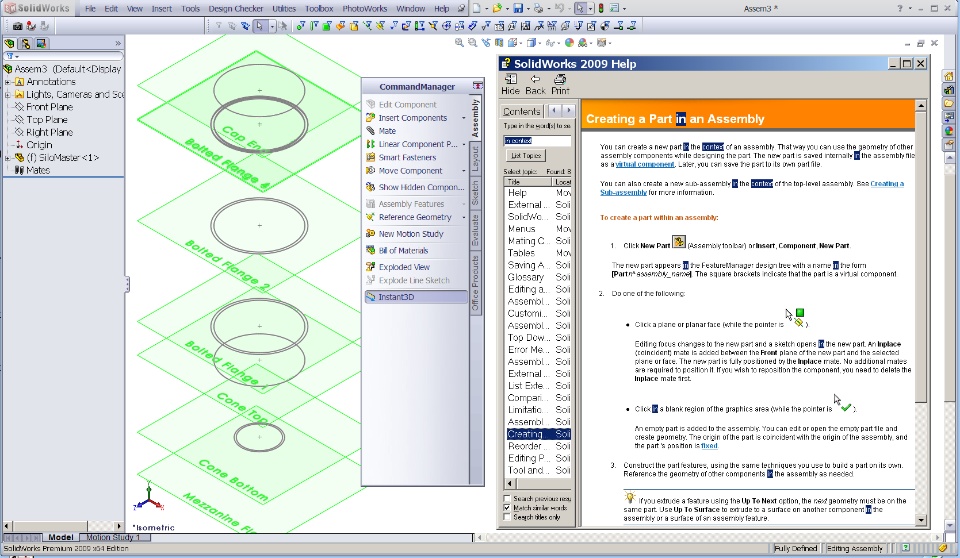The height and width of the screenshot is (558, 960).
Task: Tick the Search previous results checkbox
Action: (x=507, y=499)
